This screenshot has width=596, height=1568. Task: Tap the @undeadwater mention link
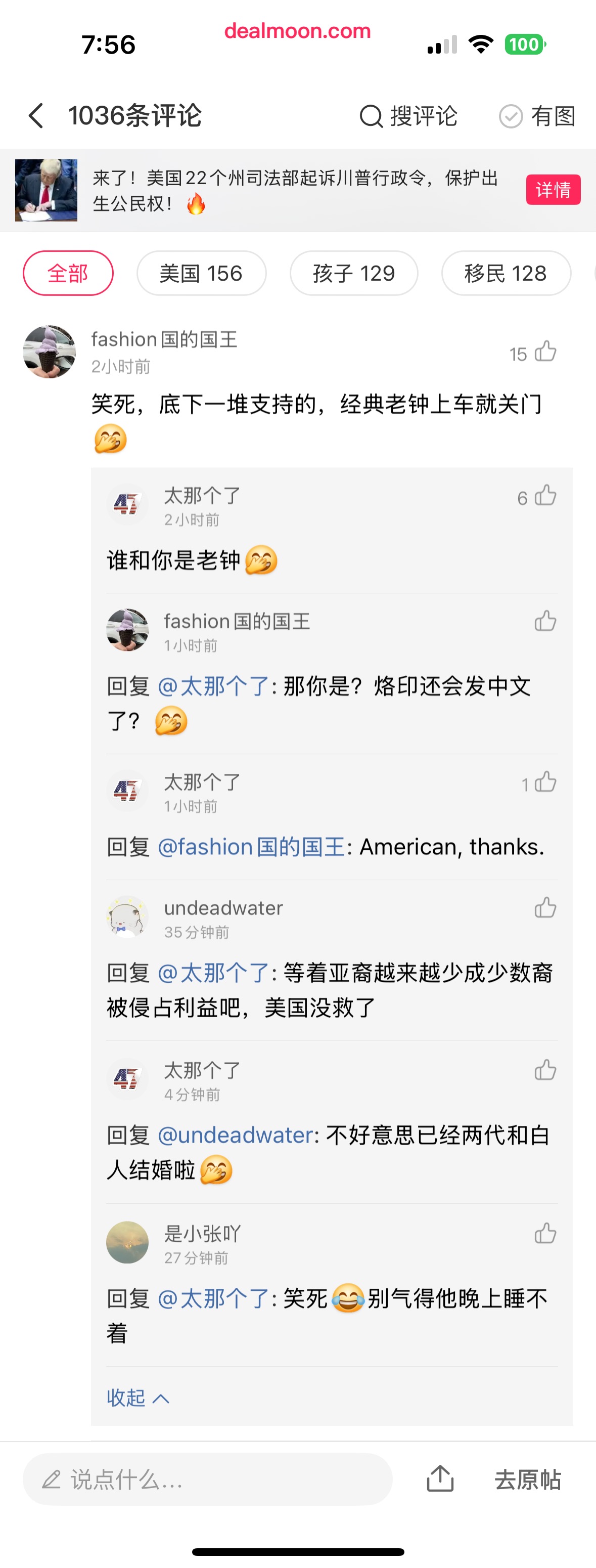tap(236, 1135)
